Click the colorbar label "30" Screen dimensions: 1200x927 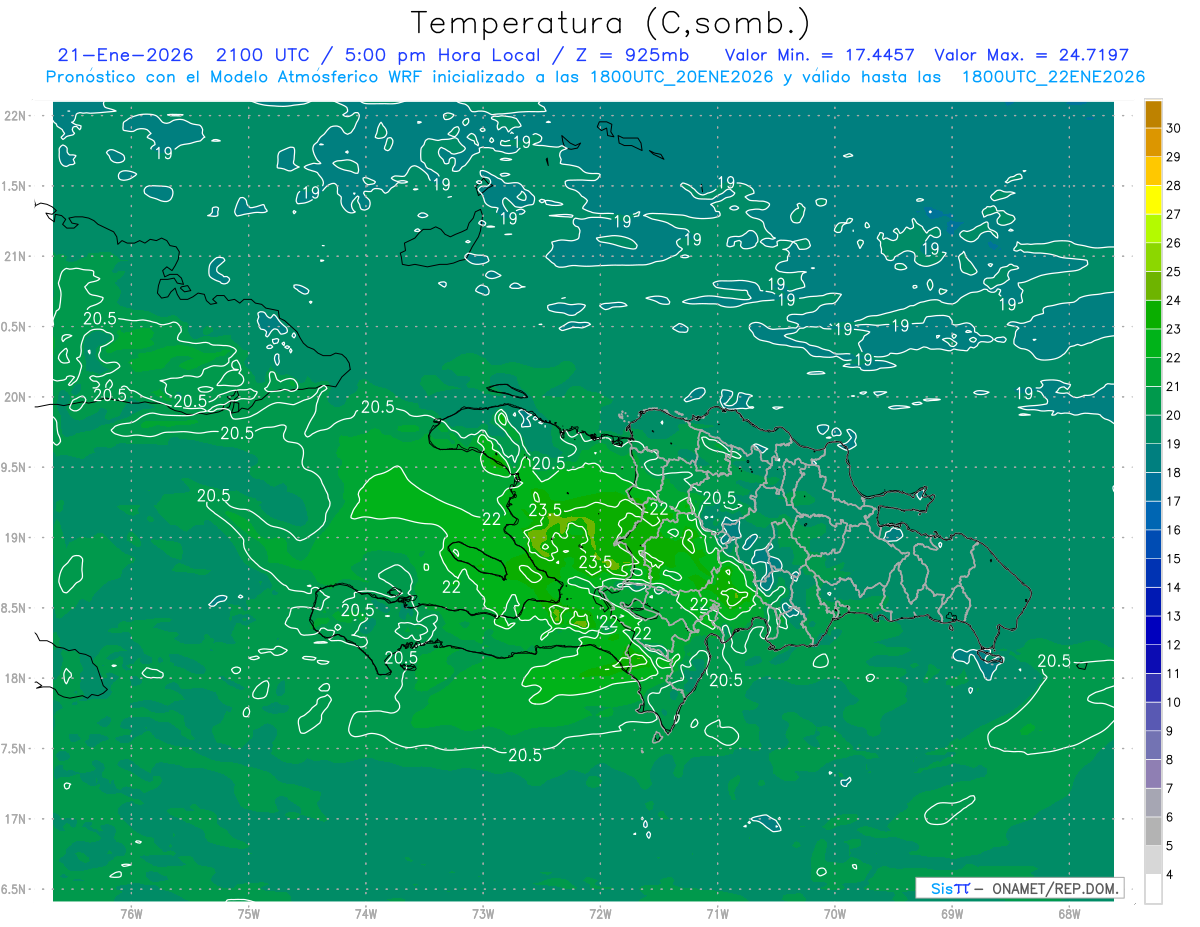coord(1174,128)
